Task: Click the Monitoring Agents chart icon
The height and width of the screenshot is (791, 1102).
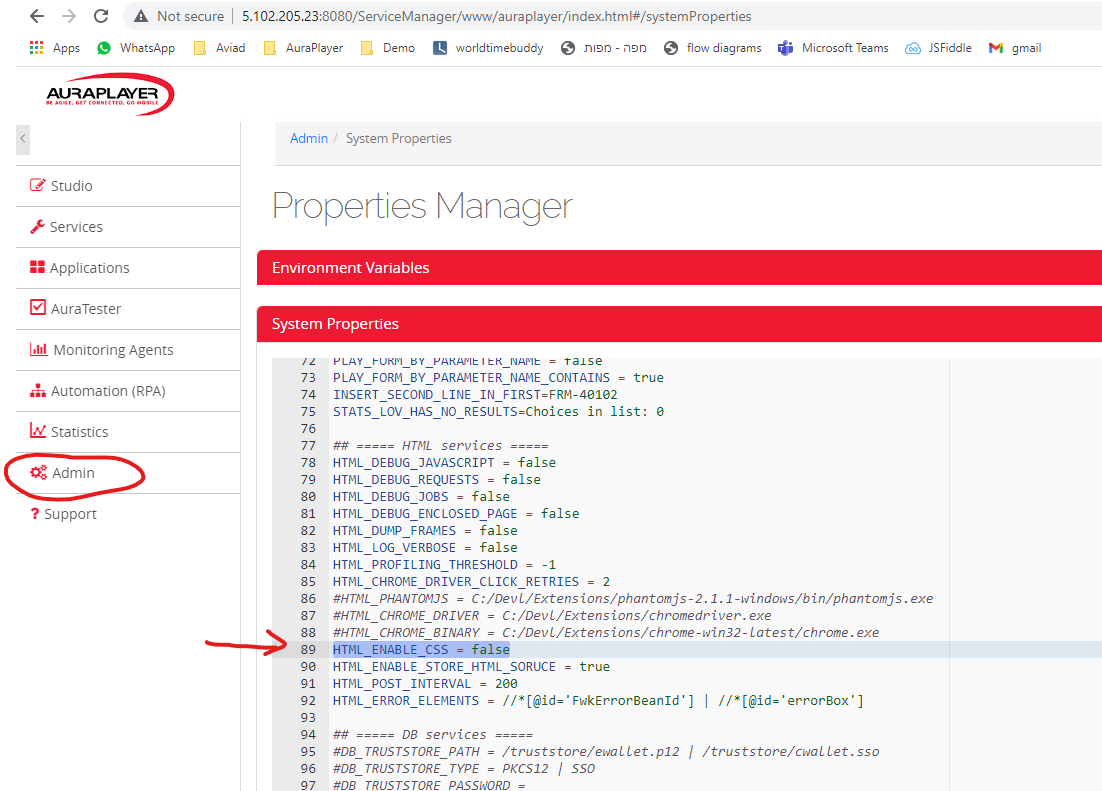Action: pyautogui.click(x=39, y=349)
